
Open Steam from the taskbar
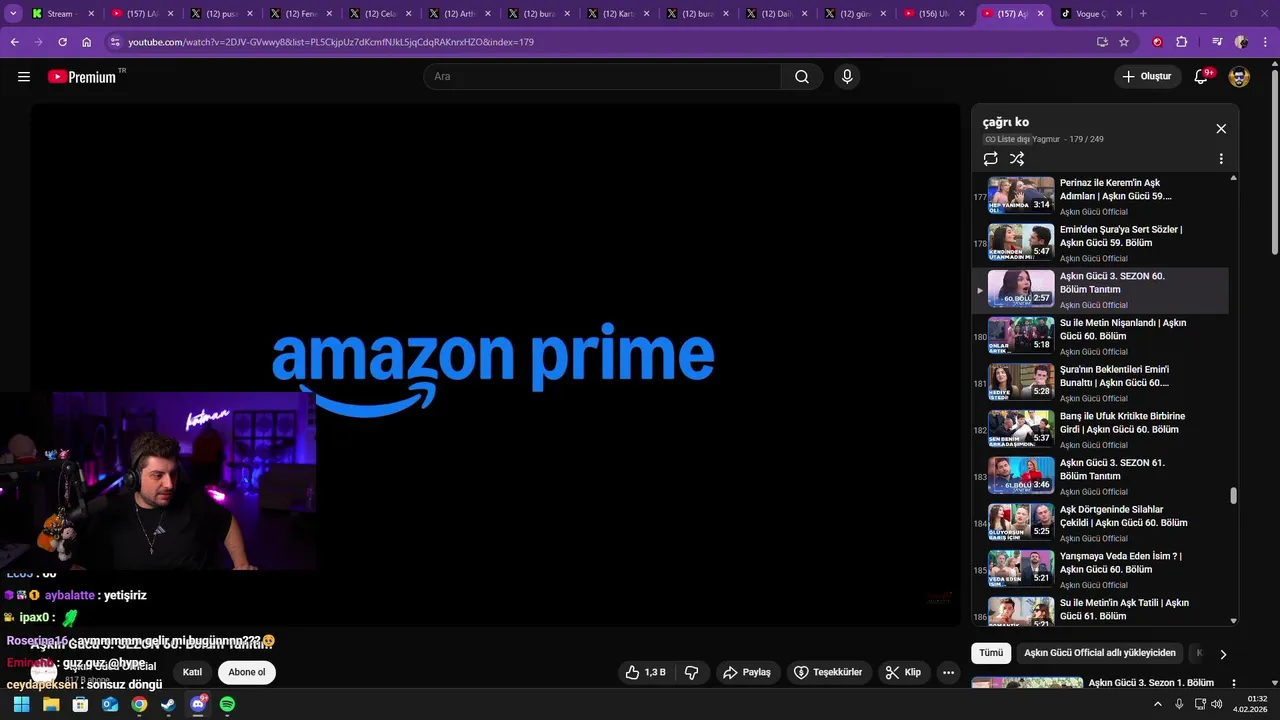pyautogui.click(x=168, y=704)
